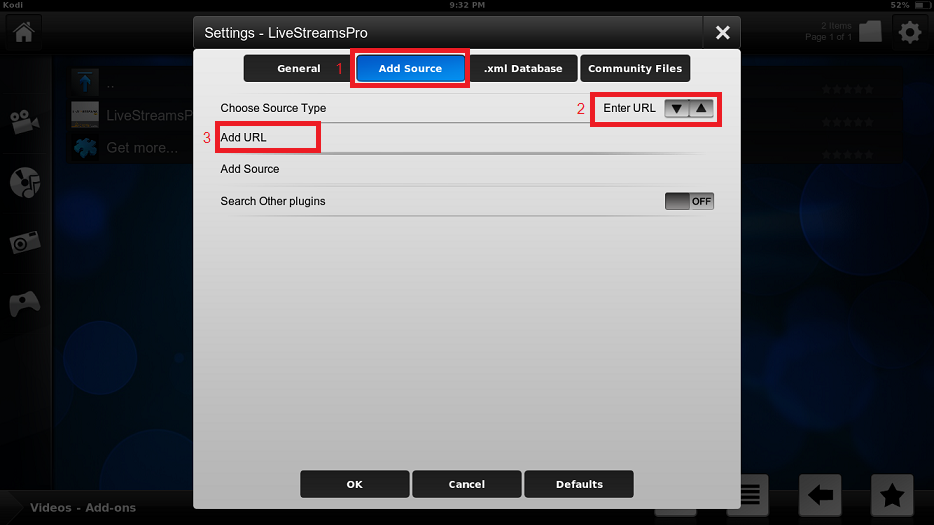Switch to the .xml Database tab
This screenshot has height=525, width=934.
tap(523, 69)
